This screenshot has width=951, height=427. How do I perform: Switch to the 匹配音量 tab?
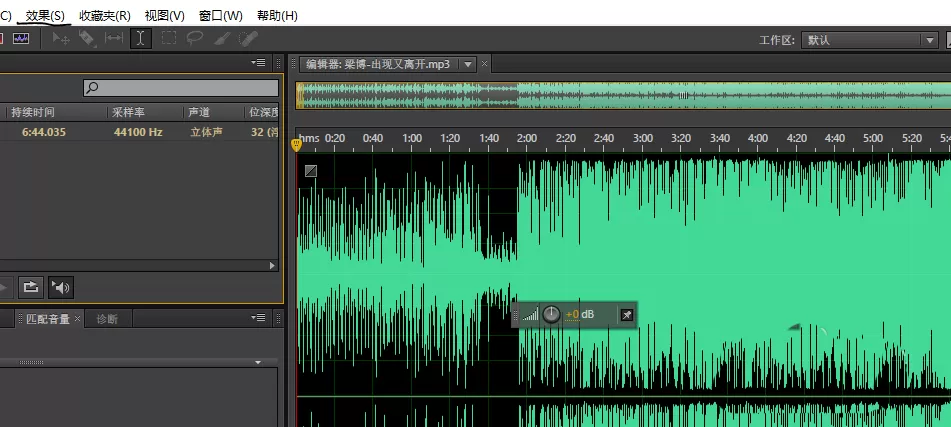point(47,318)
